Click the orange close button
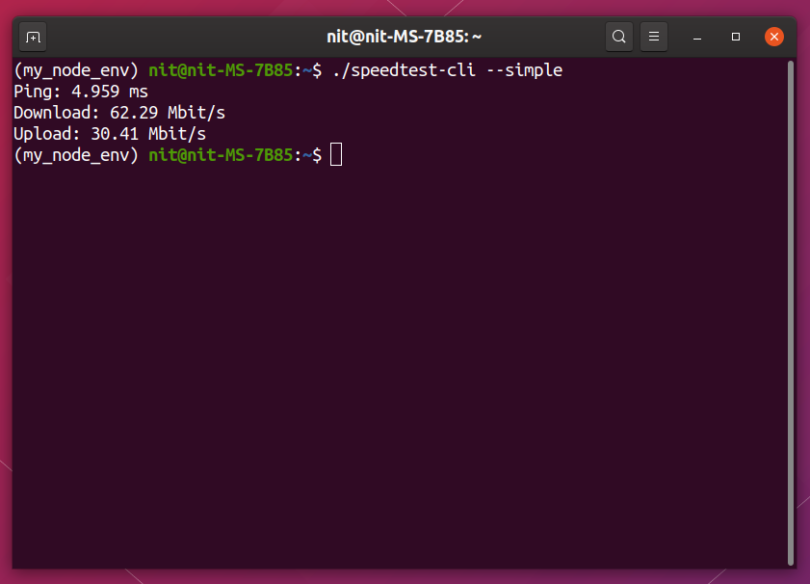This screenshot has height=584, width=810. 775,36
